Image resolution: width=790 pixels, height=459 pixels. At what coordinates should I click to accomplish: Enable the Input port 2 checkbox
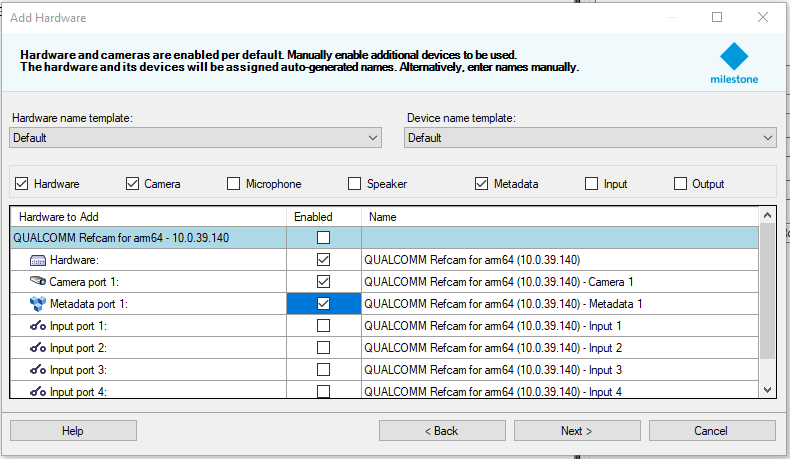click(x=323, y=348)
